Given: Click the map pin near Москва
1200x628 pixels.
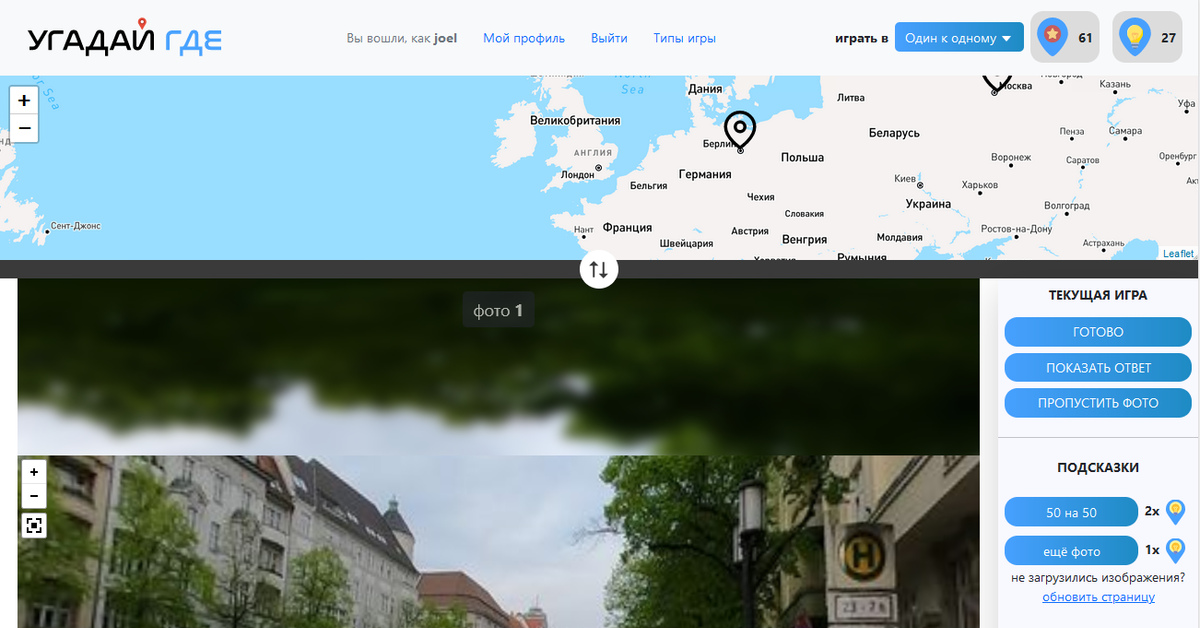Looking at the screenshot, I should pyautogui.click(x=996, y=84).
